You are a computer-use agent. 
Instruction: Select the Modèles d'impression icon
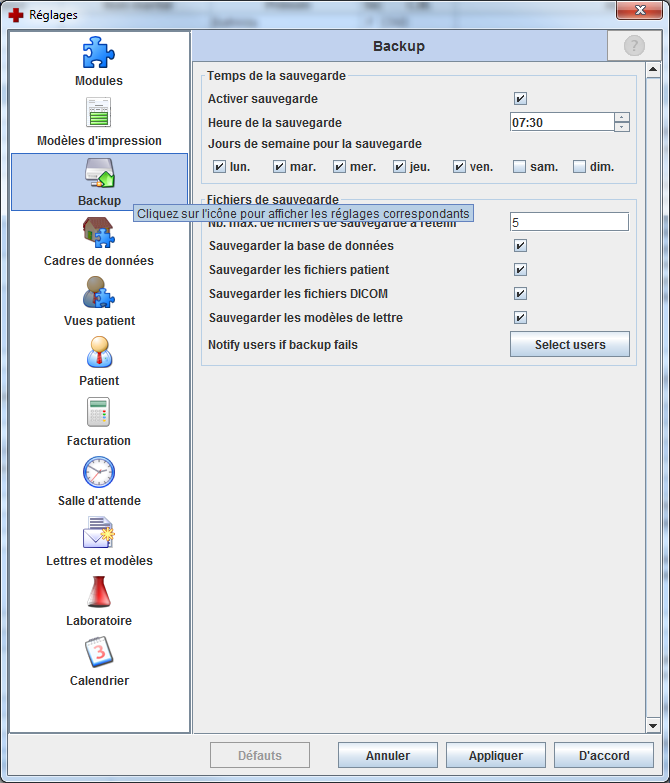(99, 113)
